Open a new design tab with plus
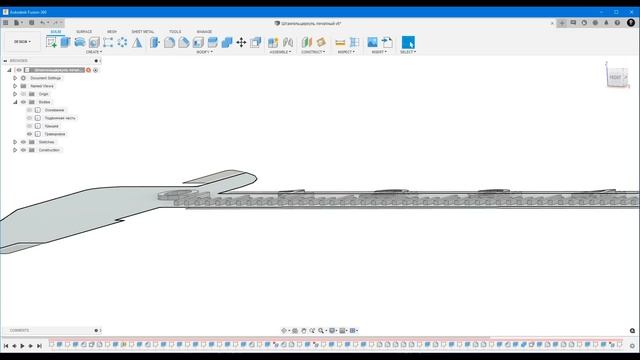 (562, 23)
